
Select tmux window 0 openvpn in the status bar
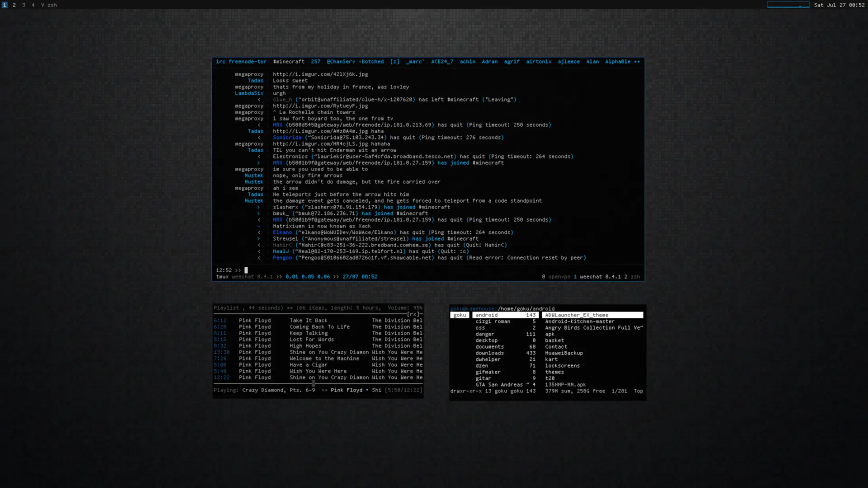tap(555, 277)
